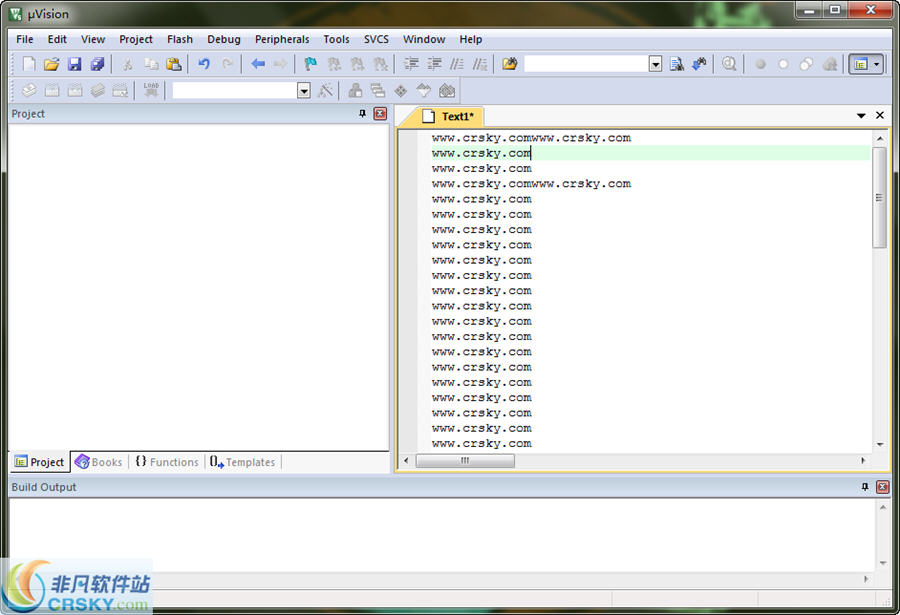This screenshot has height=615, width=900.
Task: Open a file via the folder icon
Action: pos(52,64)
